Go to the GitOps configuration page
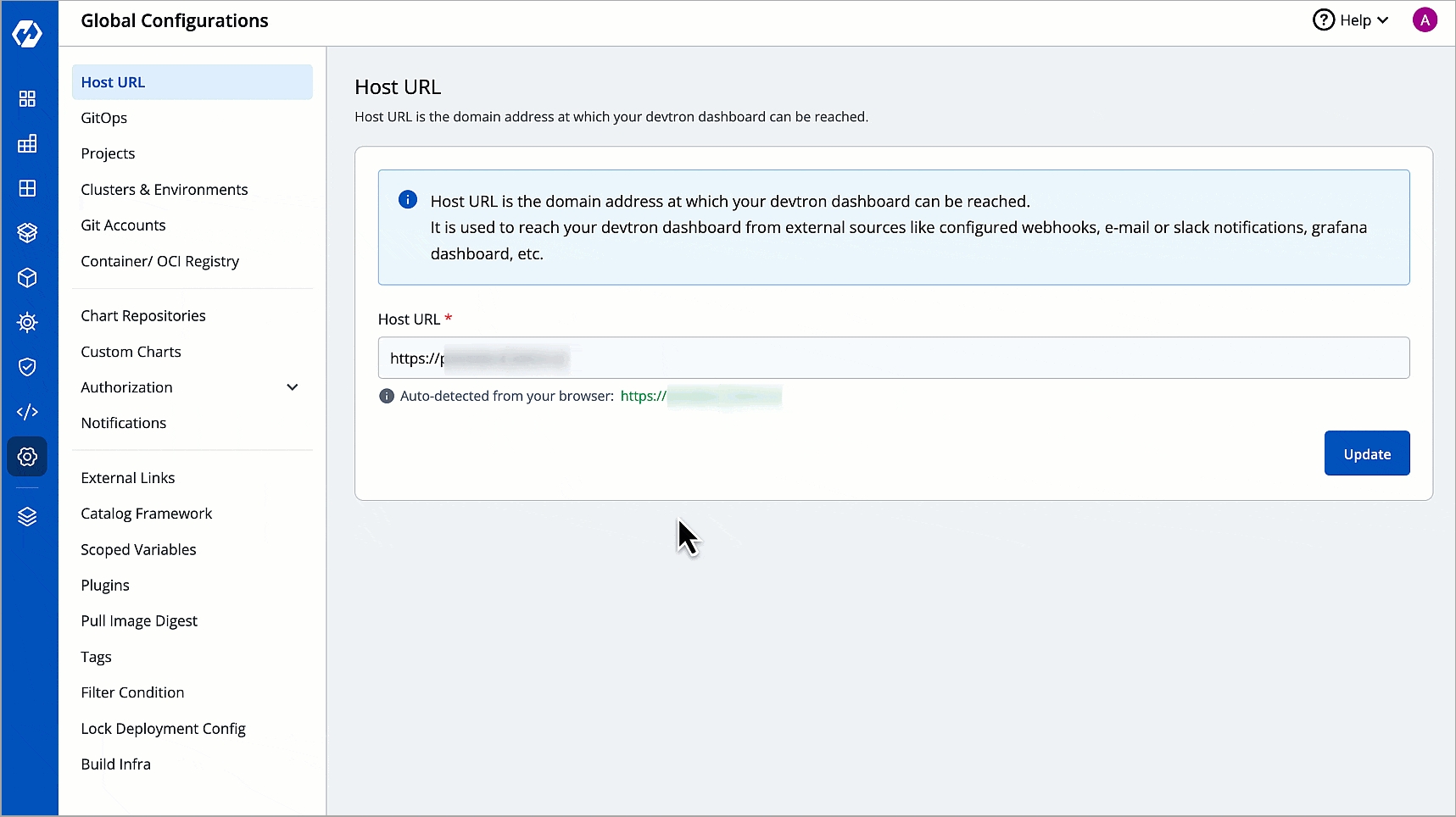 [x=104, y=118]
